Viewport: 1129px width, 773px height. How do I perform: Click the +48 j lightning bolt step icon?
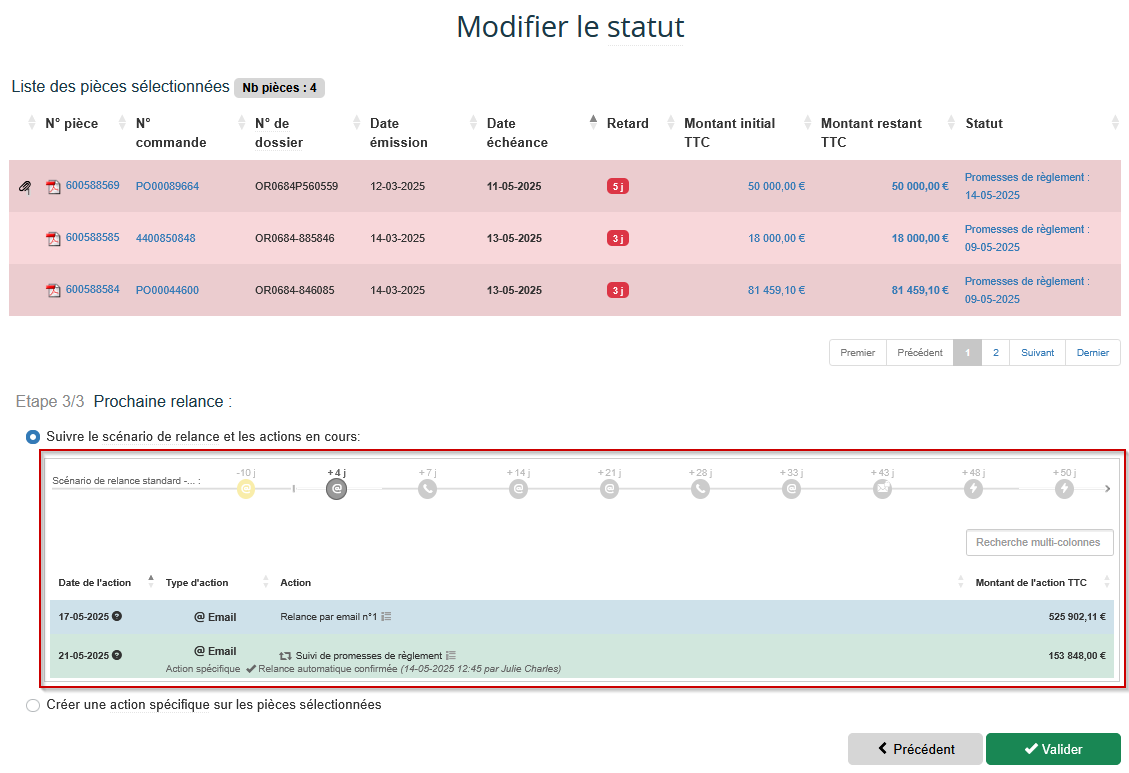[x=974, y=489]
